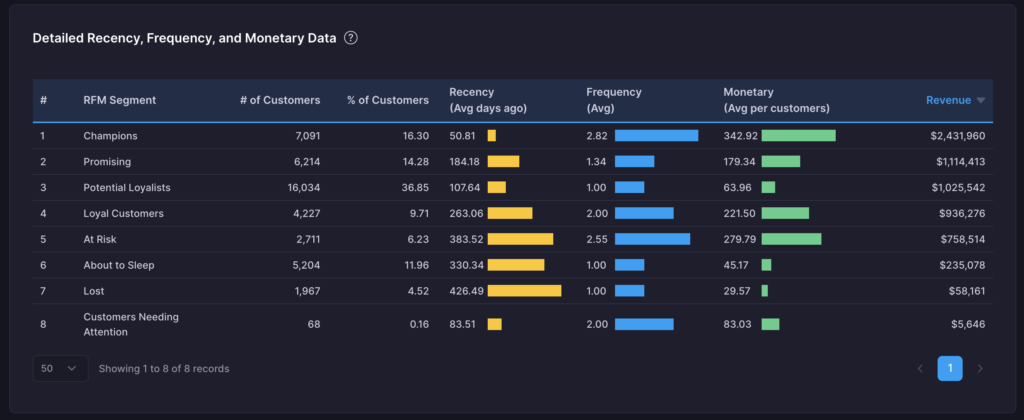Click the Champions green monetary bar
Screen dimensions: 1024x420
tap(799, 136)
